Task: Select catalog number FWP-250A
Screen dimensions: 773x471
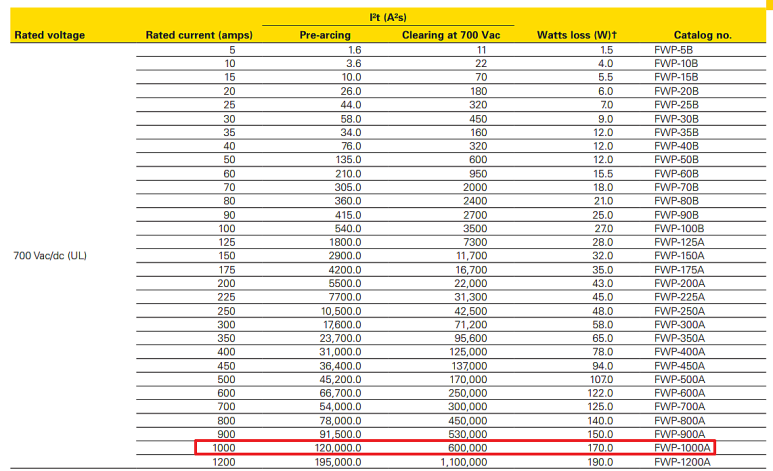Action: coord(679,311)
